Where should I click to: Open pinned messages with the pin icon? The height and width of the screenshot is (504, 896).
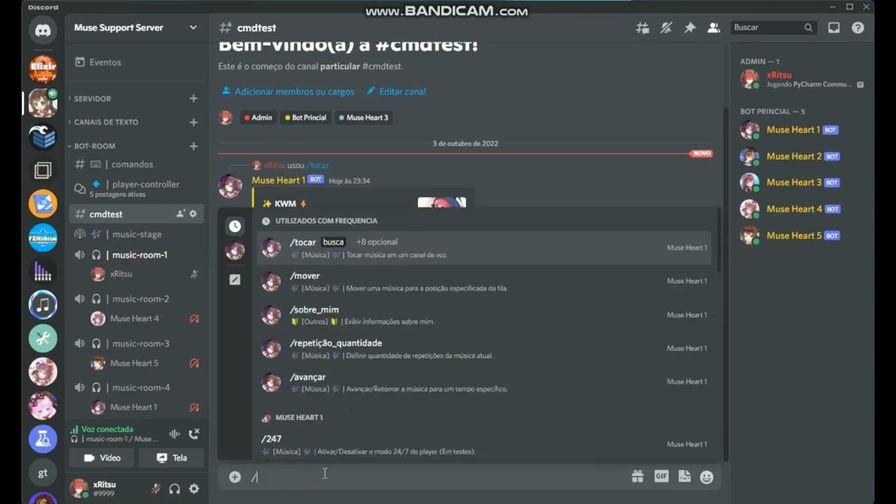pos(690,27)
